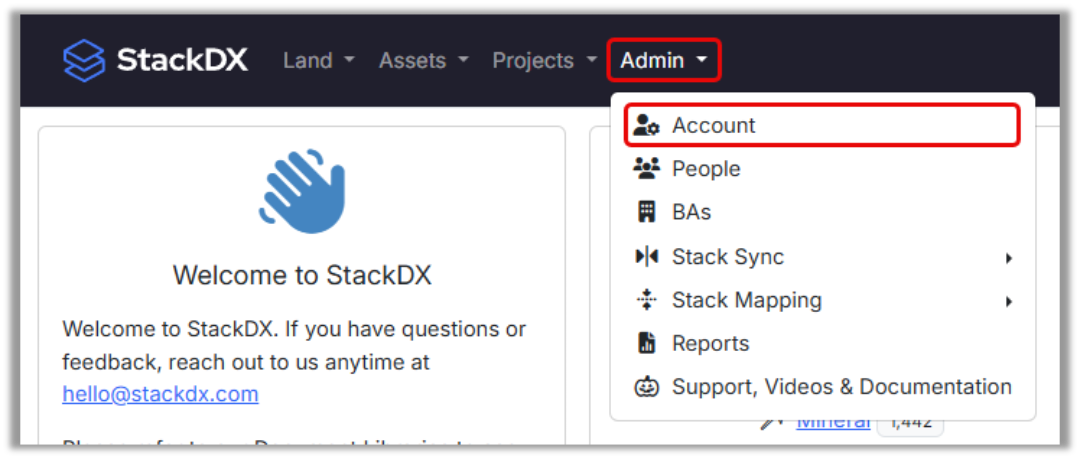The width and height of the screenshot is (1080, 459).
Task: Click the Reports document chart icon
Action: point(647,343)
